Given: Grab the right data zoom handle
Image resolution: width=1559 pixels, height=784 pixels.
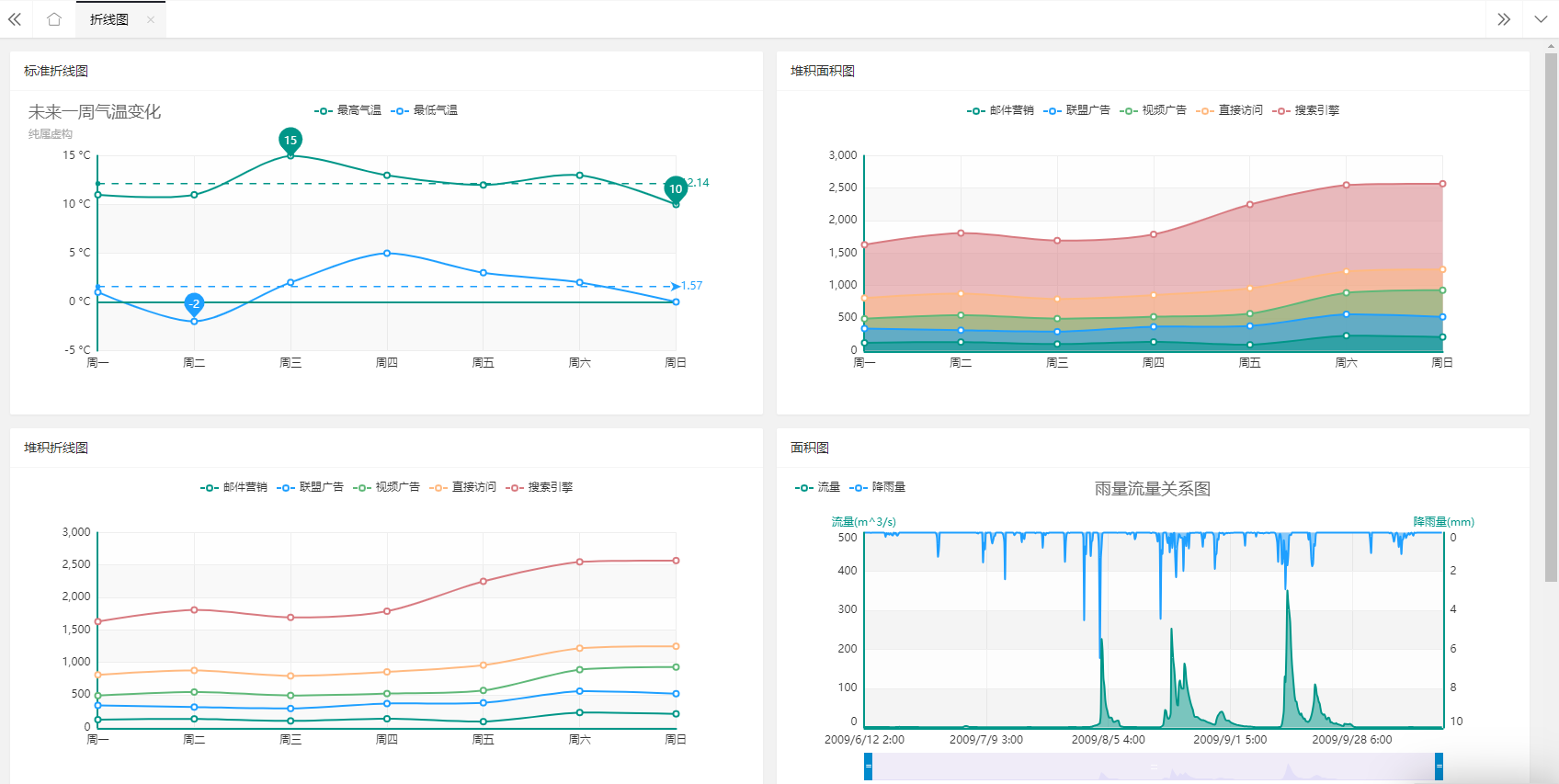Looking at the screenshot, I should 1439,767.
